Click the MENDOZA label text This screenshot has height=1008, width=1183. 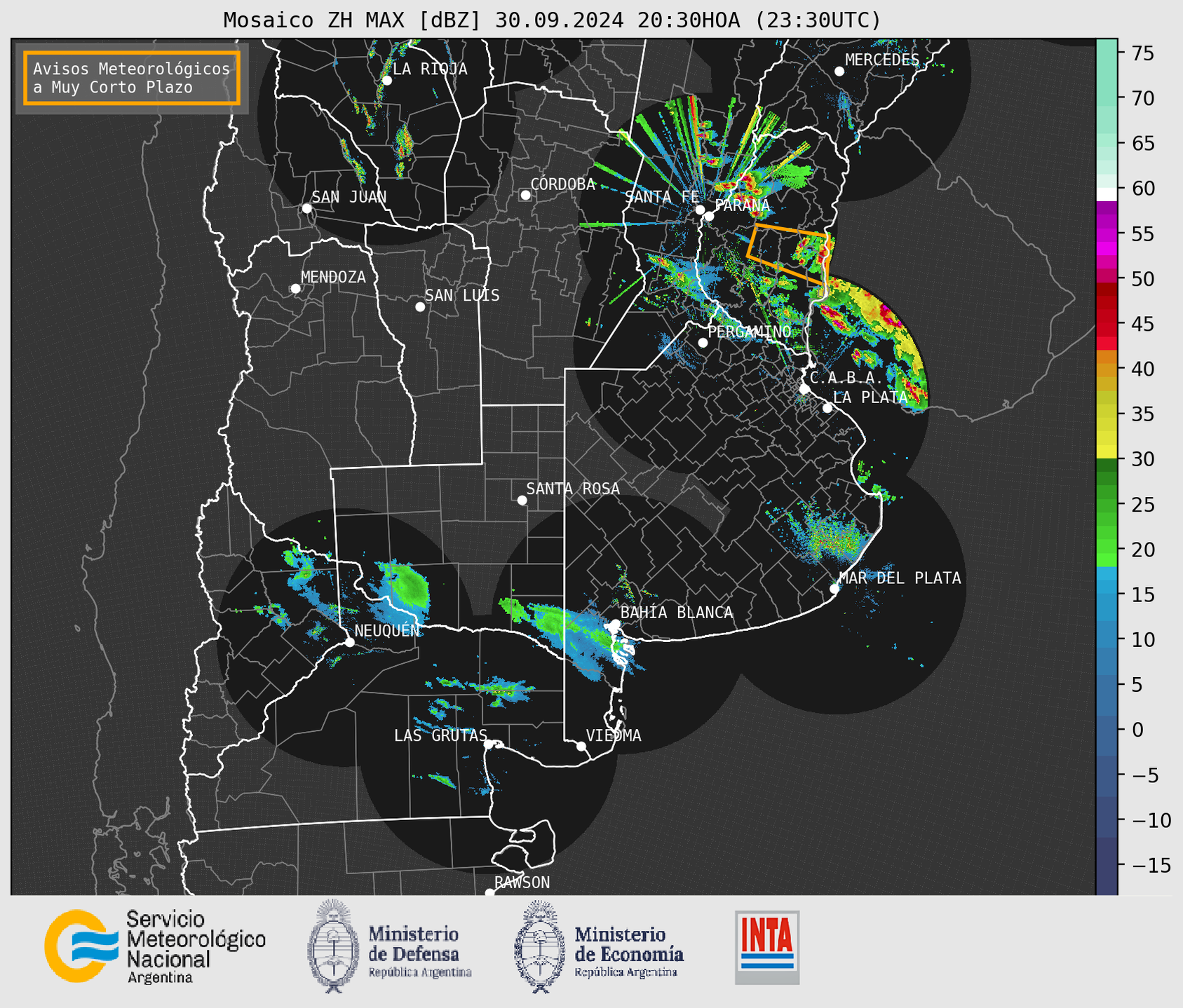[333, 277]
